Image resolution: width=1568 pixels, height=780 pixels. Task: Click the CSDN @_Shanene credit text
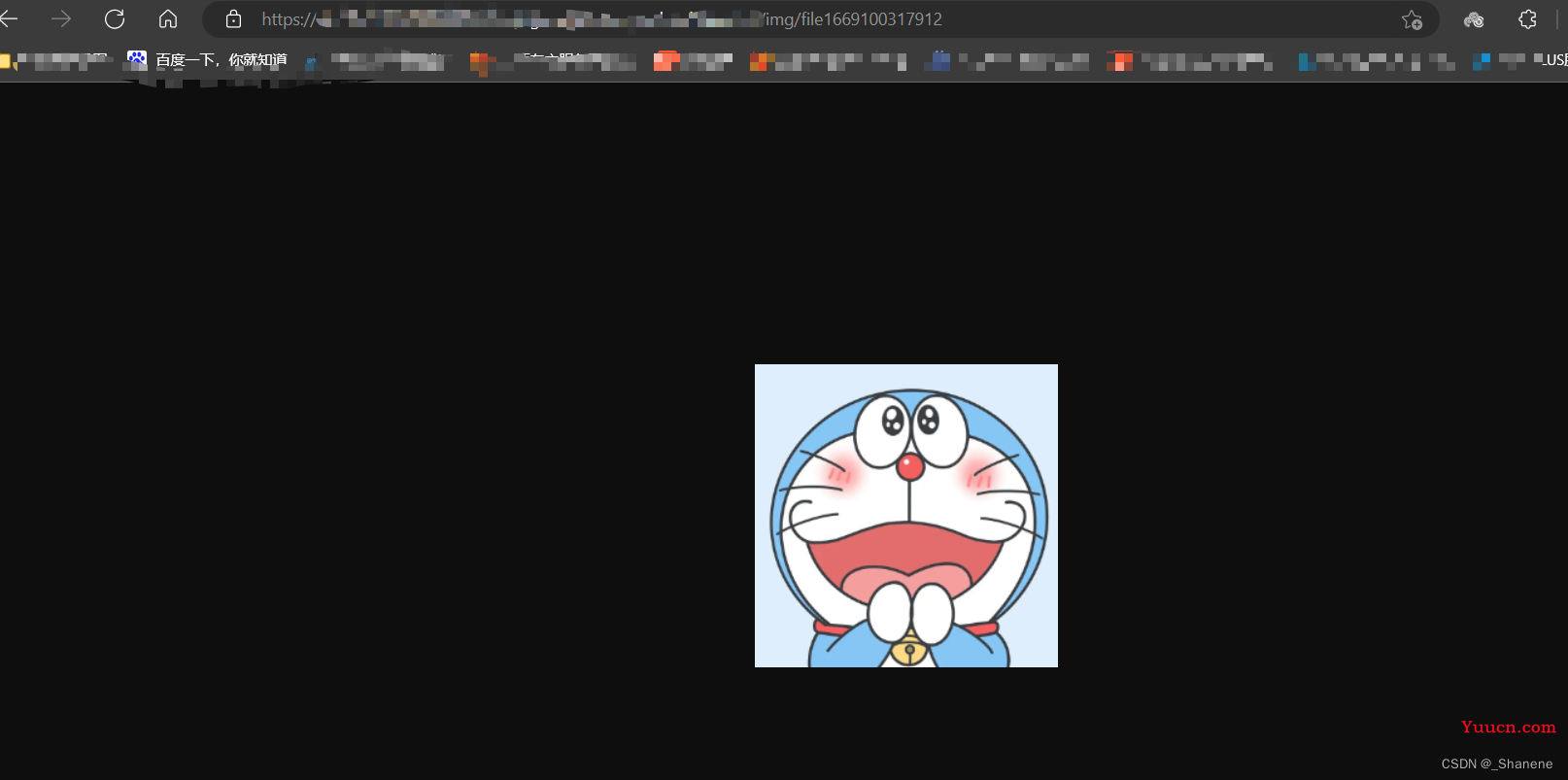point(1497,764)
